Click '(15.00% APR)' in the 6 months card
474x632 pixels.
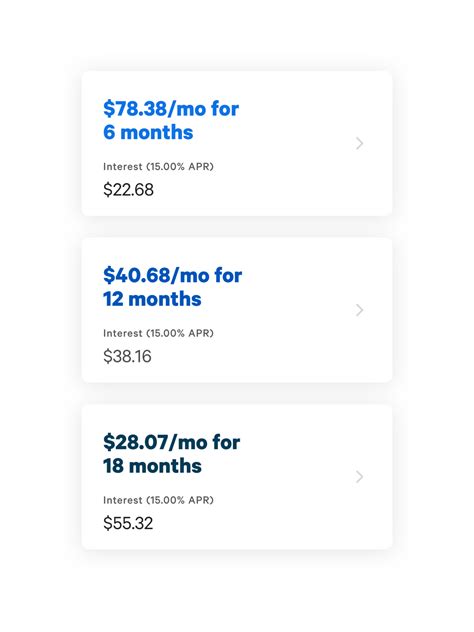click(x=180, y=166)
